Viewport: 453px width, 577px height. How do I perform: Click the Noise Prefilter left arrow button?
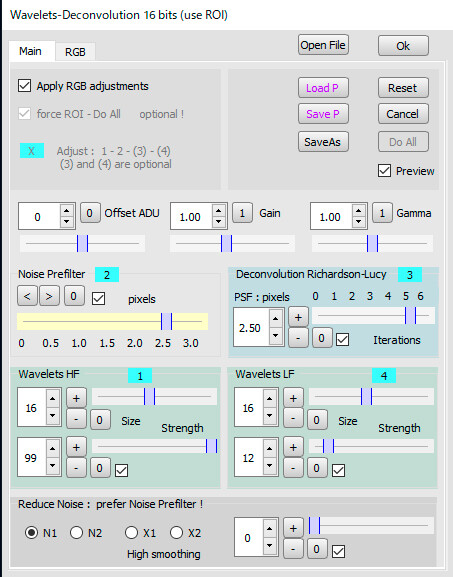click(27, 296)
